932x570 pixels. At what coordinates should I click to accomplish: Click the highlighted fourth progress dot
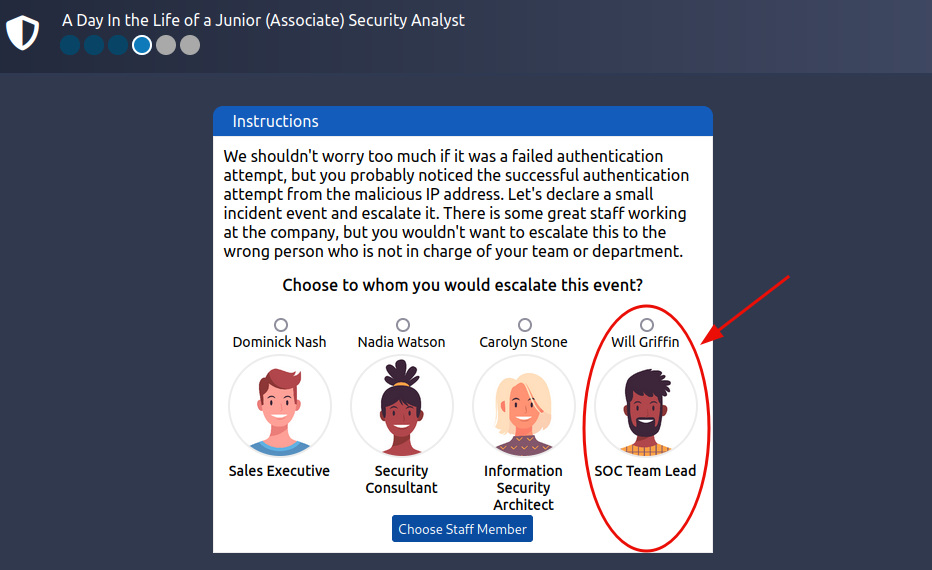(x=142, y=45)
